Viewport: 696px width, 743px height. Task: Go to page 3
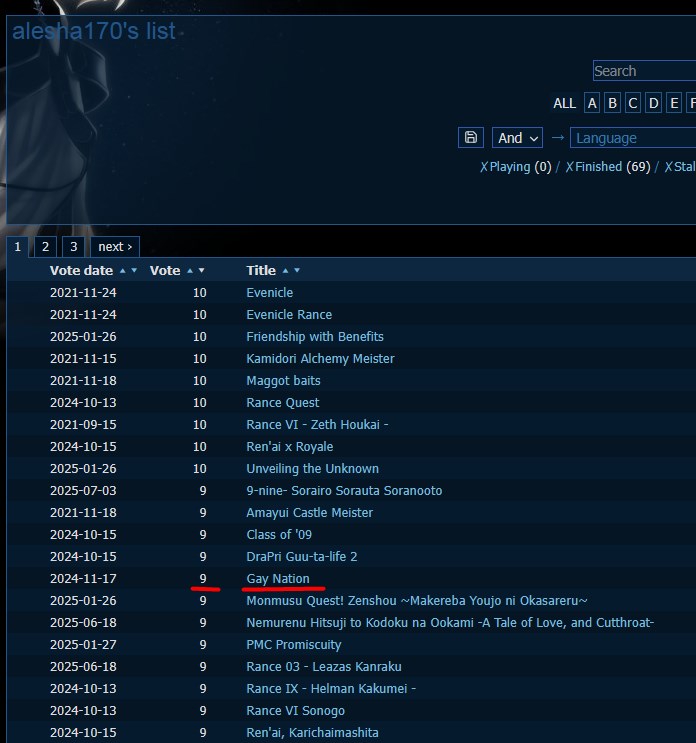pos(73,246)
